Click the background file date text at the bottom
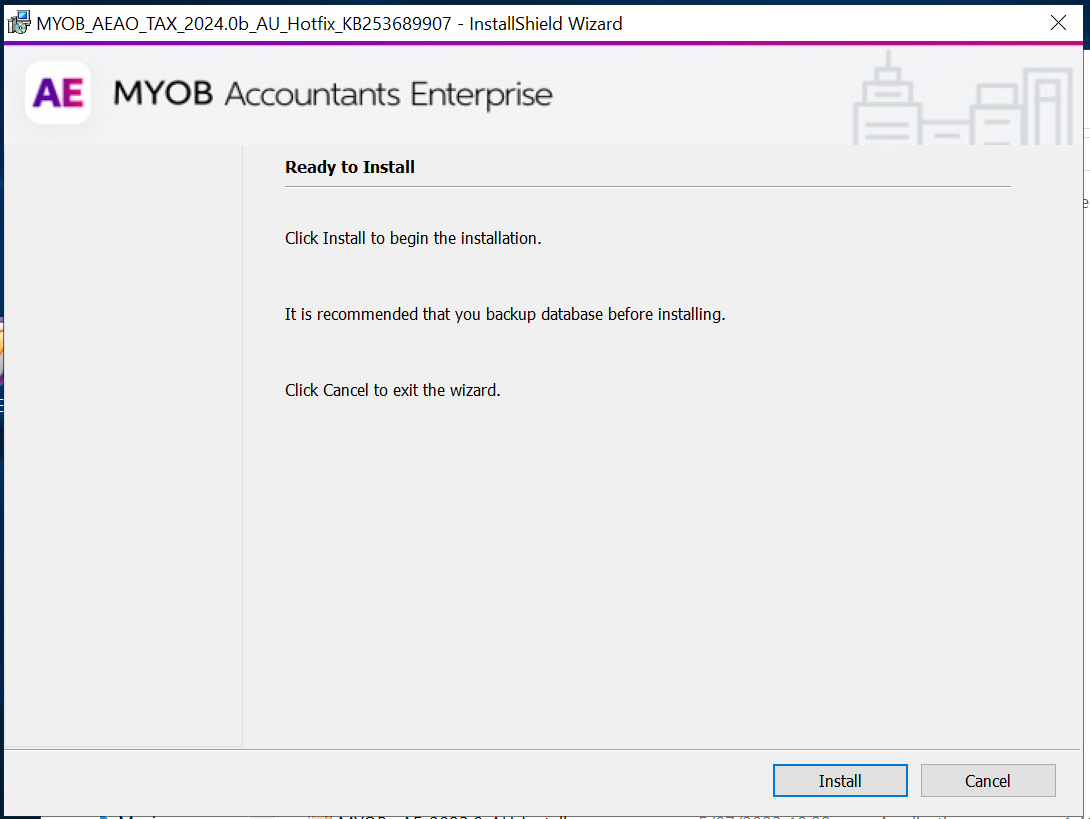The width and height of the screenshot is (1090, 819). point(765,815)
